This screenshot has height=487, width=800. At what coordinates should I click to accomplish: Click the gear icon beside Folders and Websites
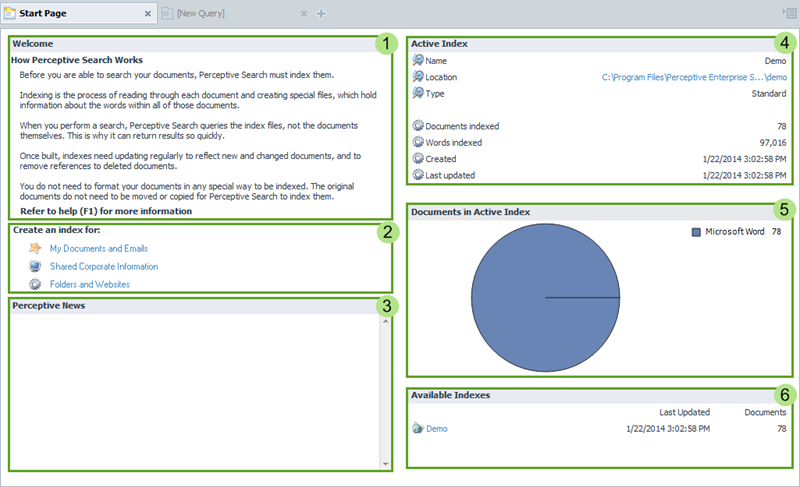(x=35, y=284)
